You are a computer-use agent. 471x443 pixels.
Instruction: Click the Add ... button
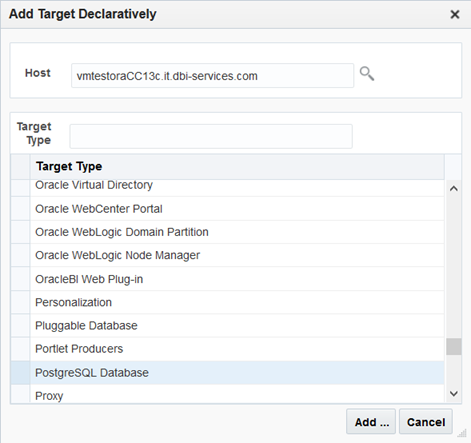pos(371,422)
